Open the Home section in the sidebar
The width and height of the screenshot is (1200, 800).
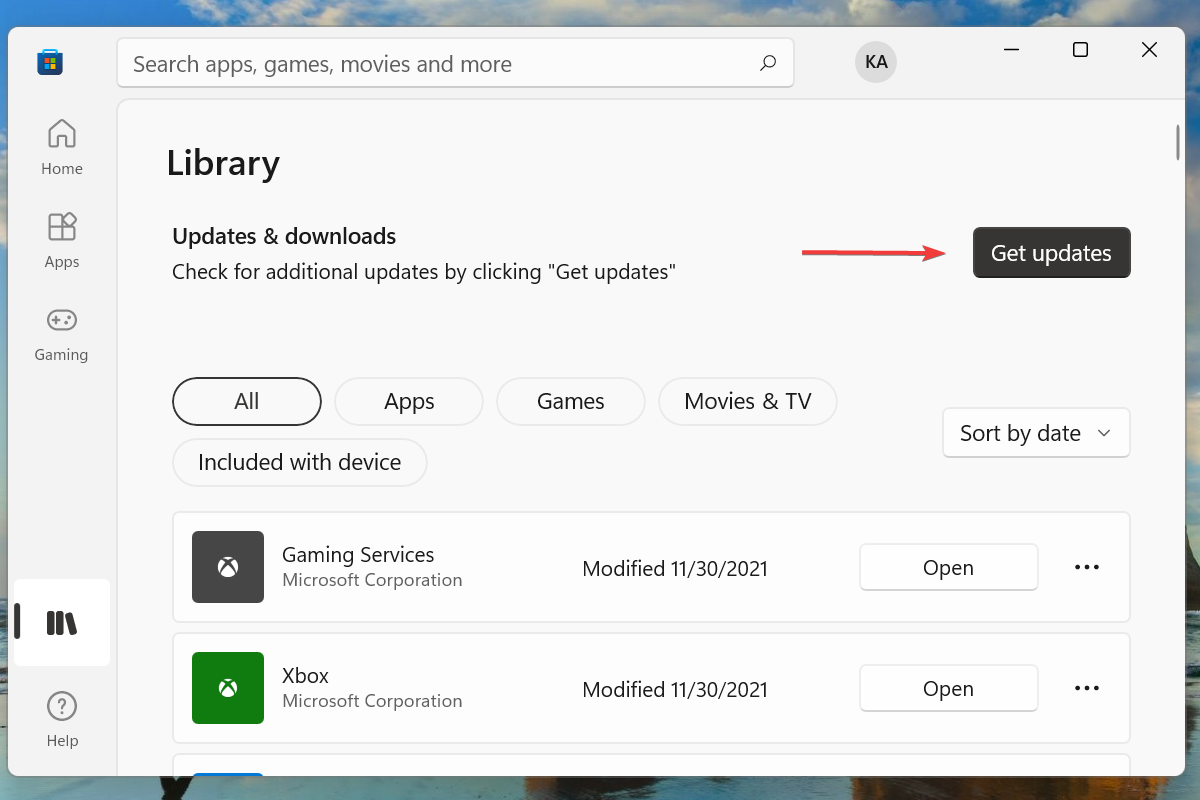coord(61,146)
